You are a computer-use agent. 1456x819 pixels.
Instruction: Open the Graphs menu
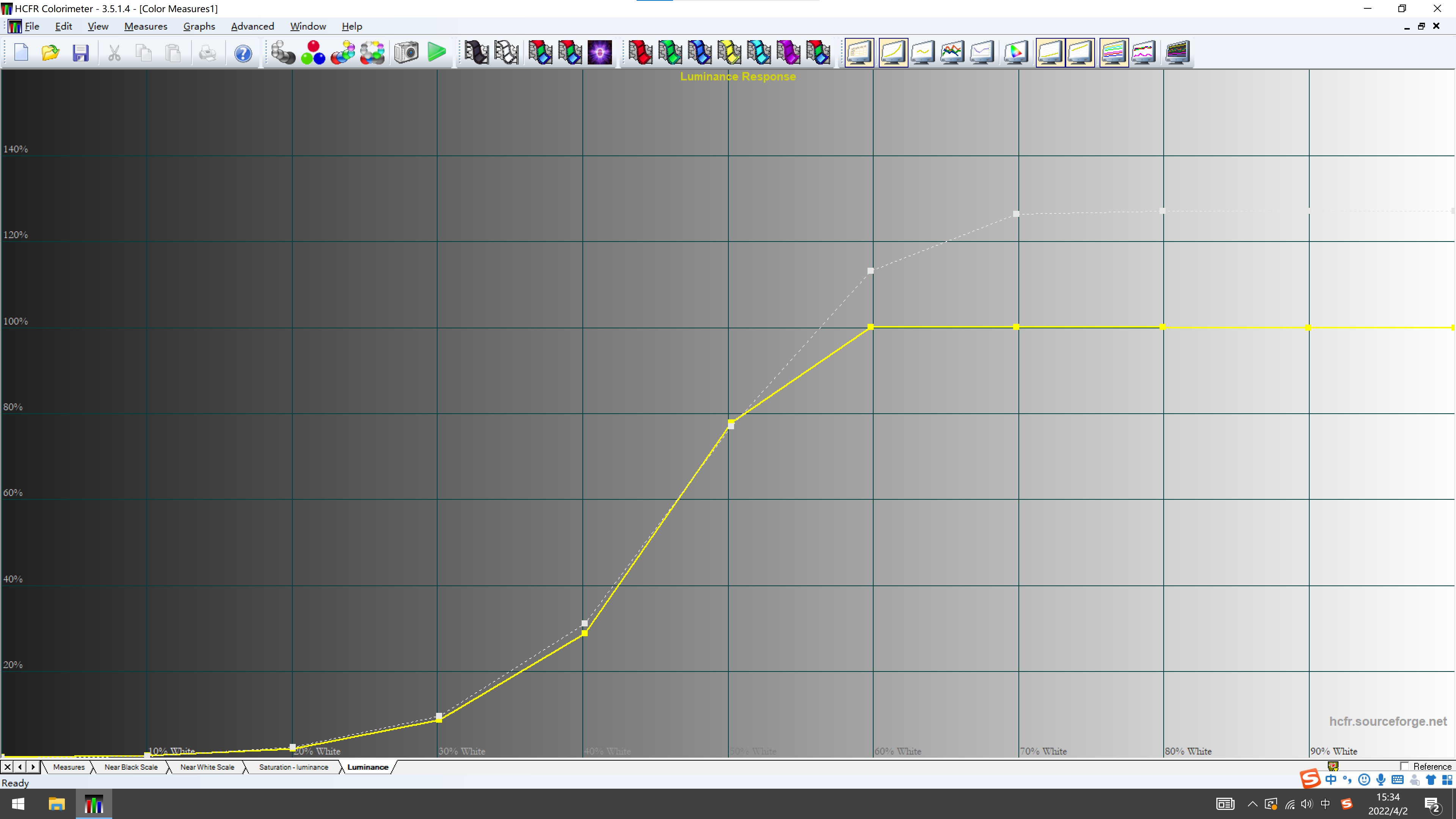click(x=199, y=26)
